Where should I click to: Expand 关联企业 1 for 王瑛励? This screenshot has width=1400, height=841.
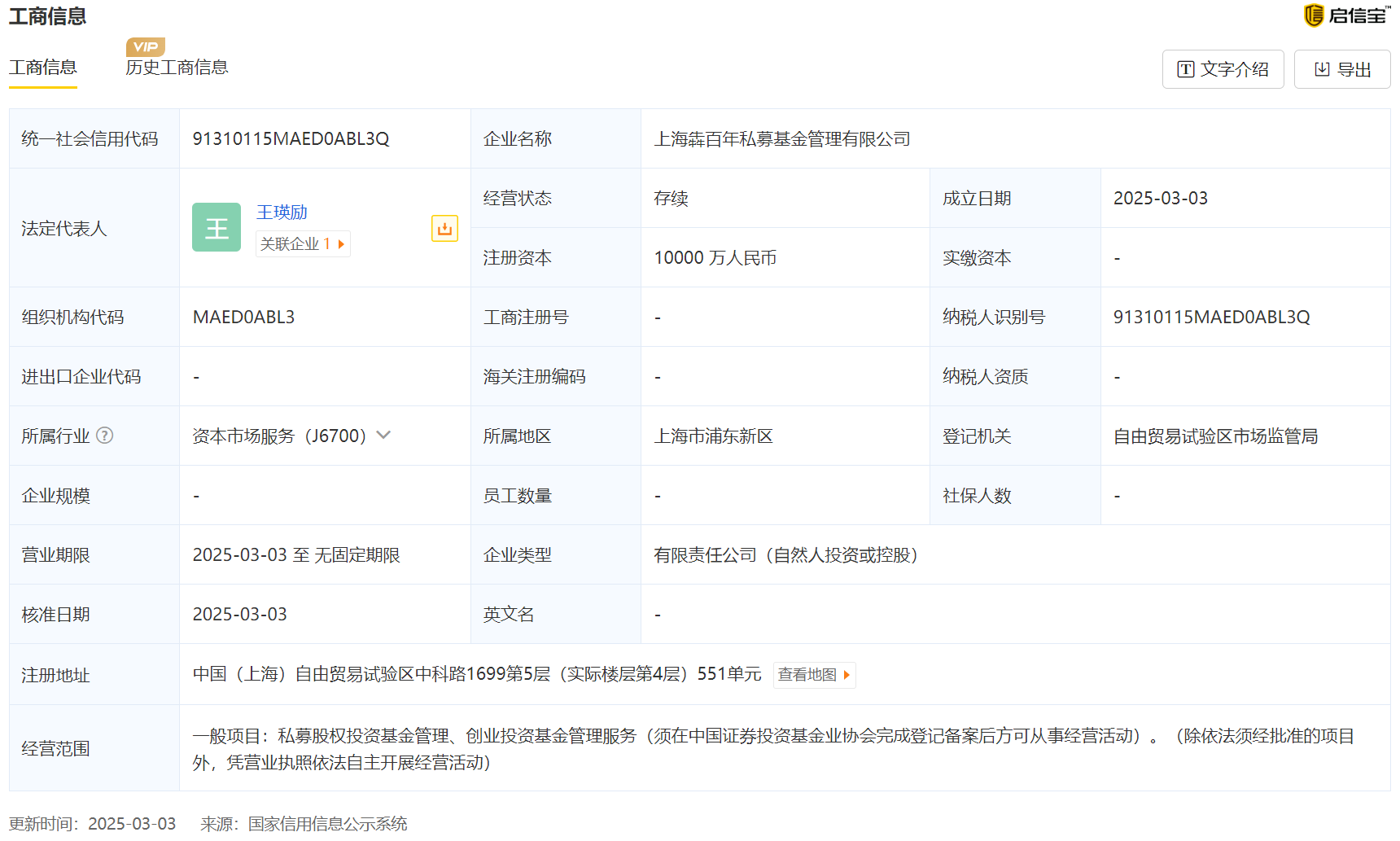[303, 244]
